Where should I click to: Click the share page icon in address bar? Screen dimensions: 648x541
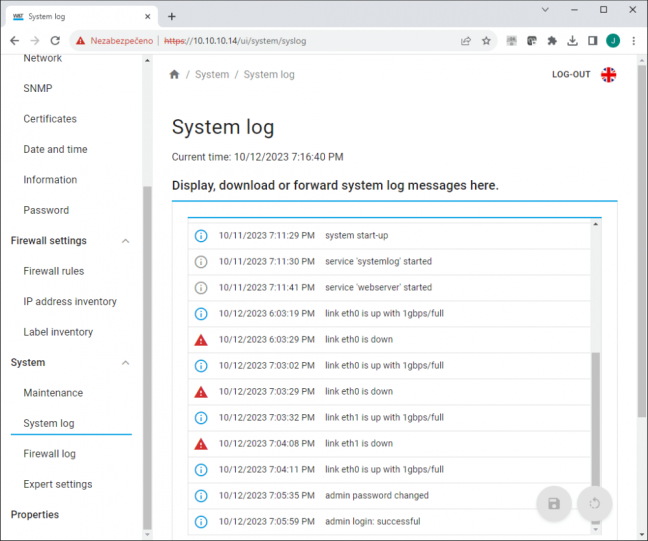click(466, 41)
